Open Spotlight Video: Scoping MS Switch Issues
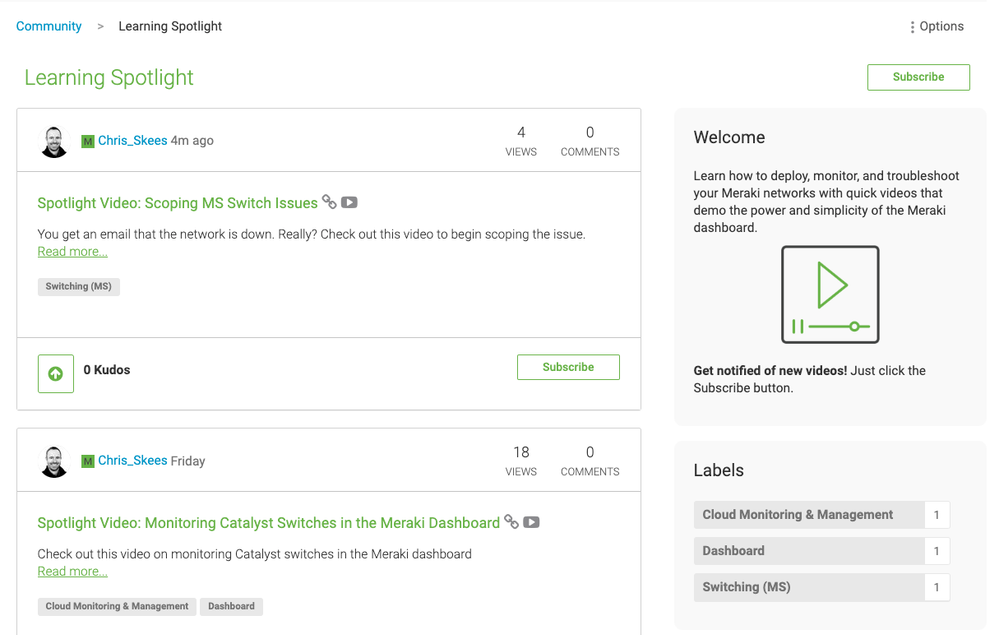This screenshot has height=635, width=999. 177,203
